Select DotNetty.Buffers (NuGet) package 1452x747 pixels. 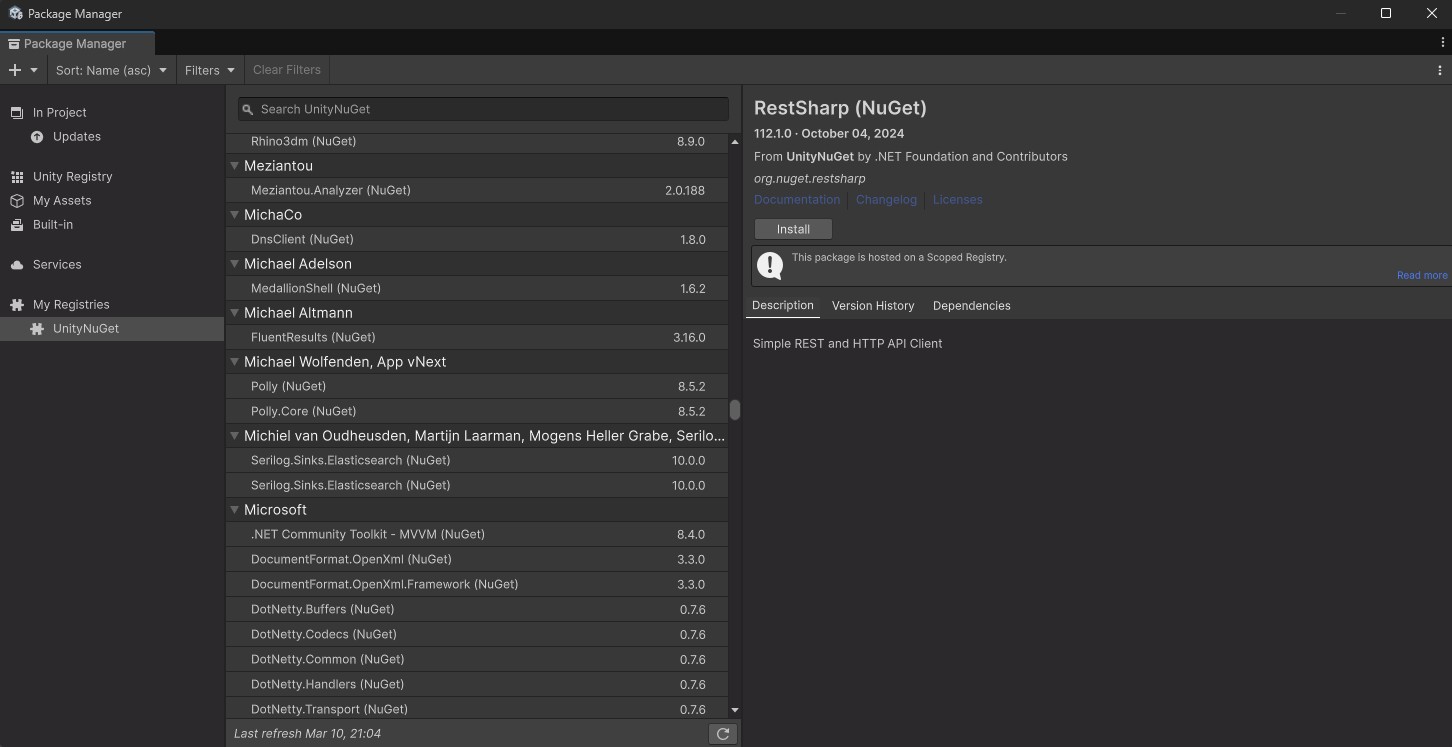coord(477,609)
